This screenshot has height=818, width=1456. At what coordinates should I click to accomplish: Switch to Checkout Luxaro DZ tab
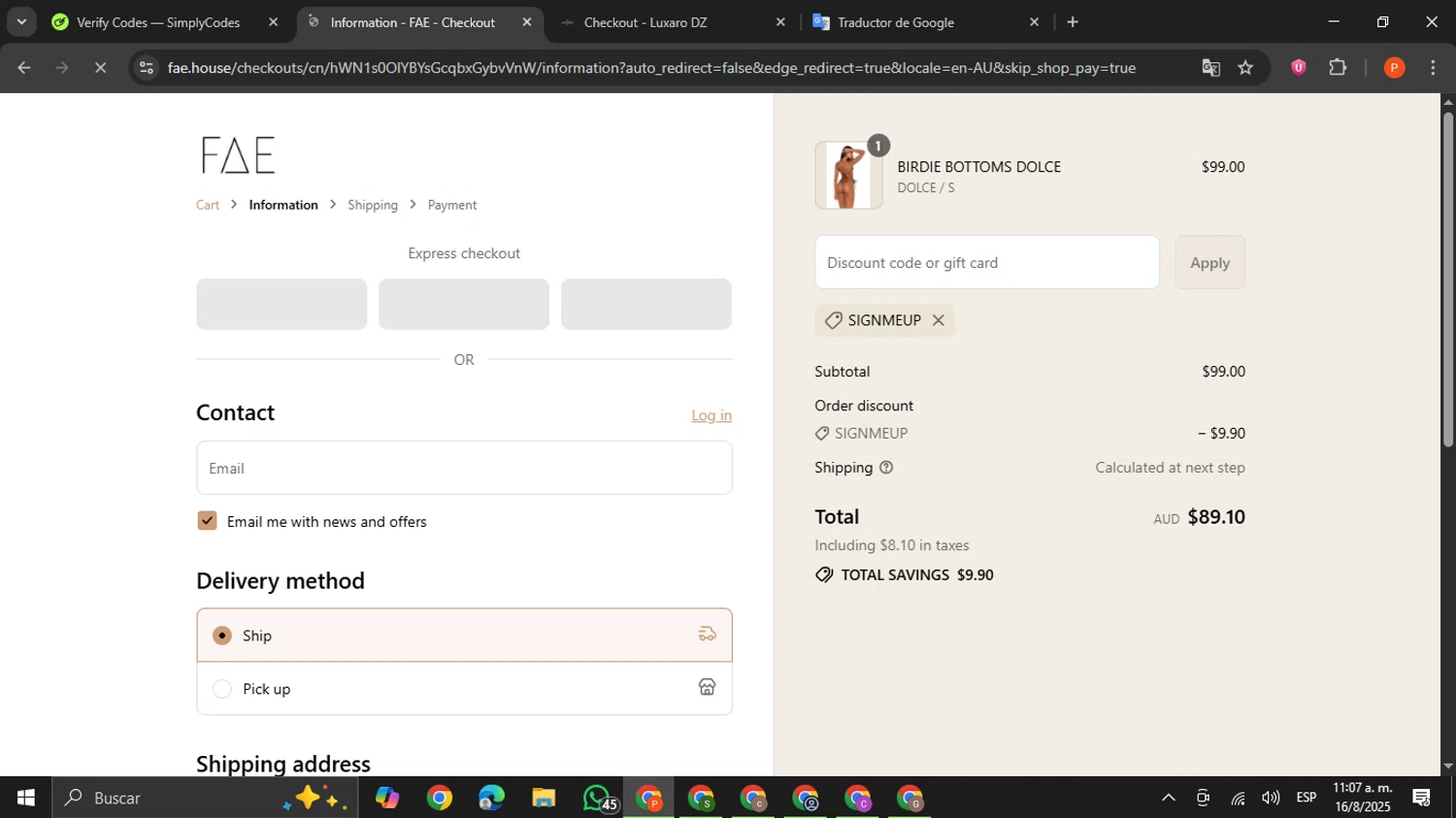click(645, 22)
